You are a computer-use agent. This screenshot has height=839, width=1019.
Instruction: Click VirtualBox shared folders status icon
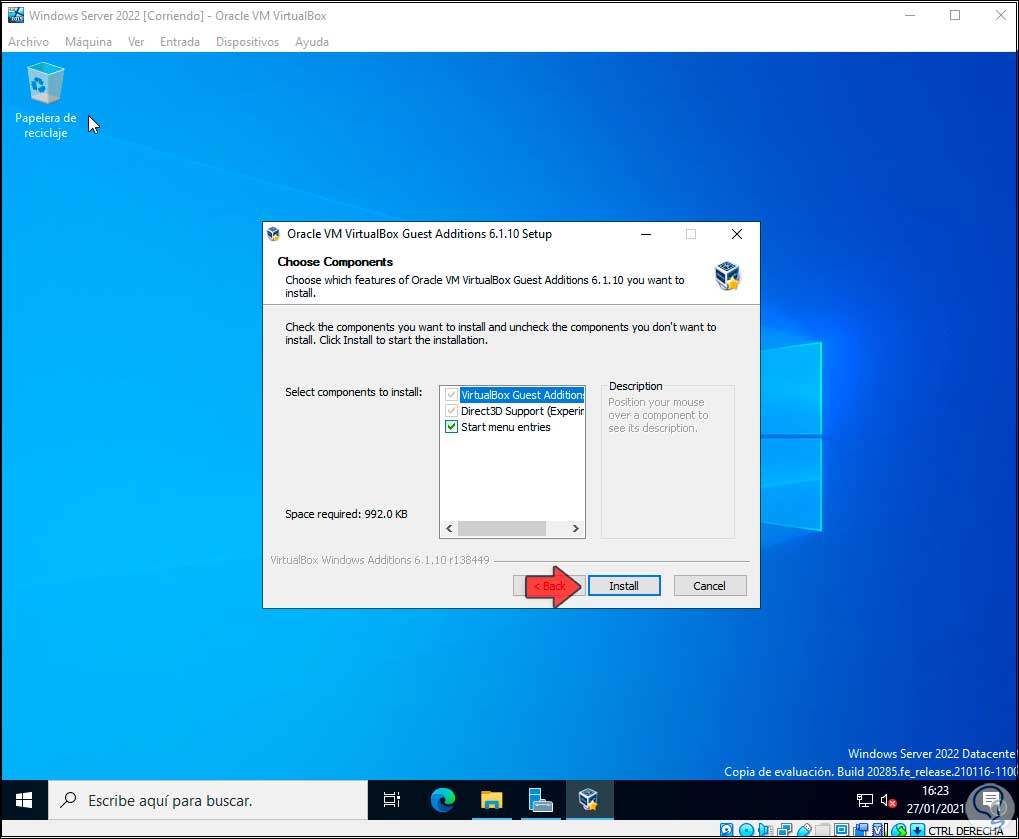point(822,830)
